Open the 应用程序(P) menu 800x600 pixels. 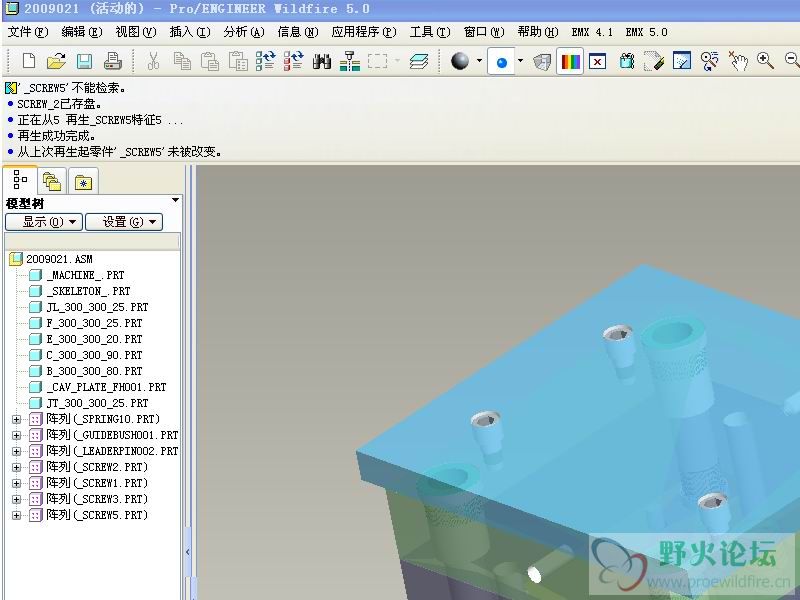364,32
